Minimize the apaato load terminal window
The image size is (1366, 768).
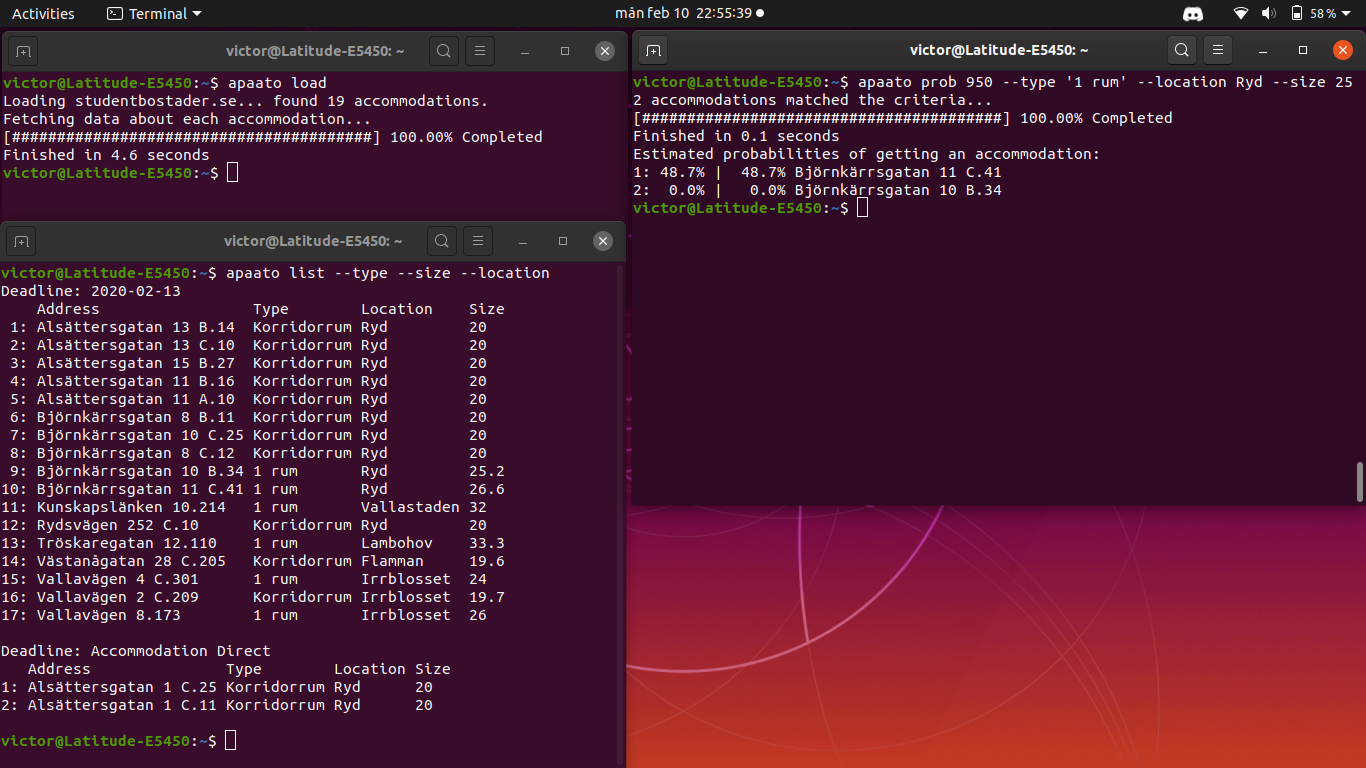click(x=523, y=51)
